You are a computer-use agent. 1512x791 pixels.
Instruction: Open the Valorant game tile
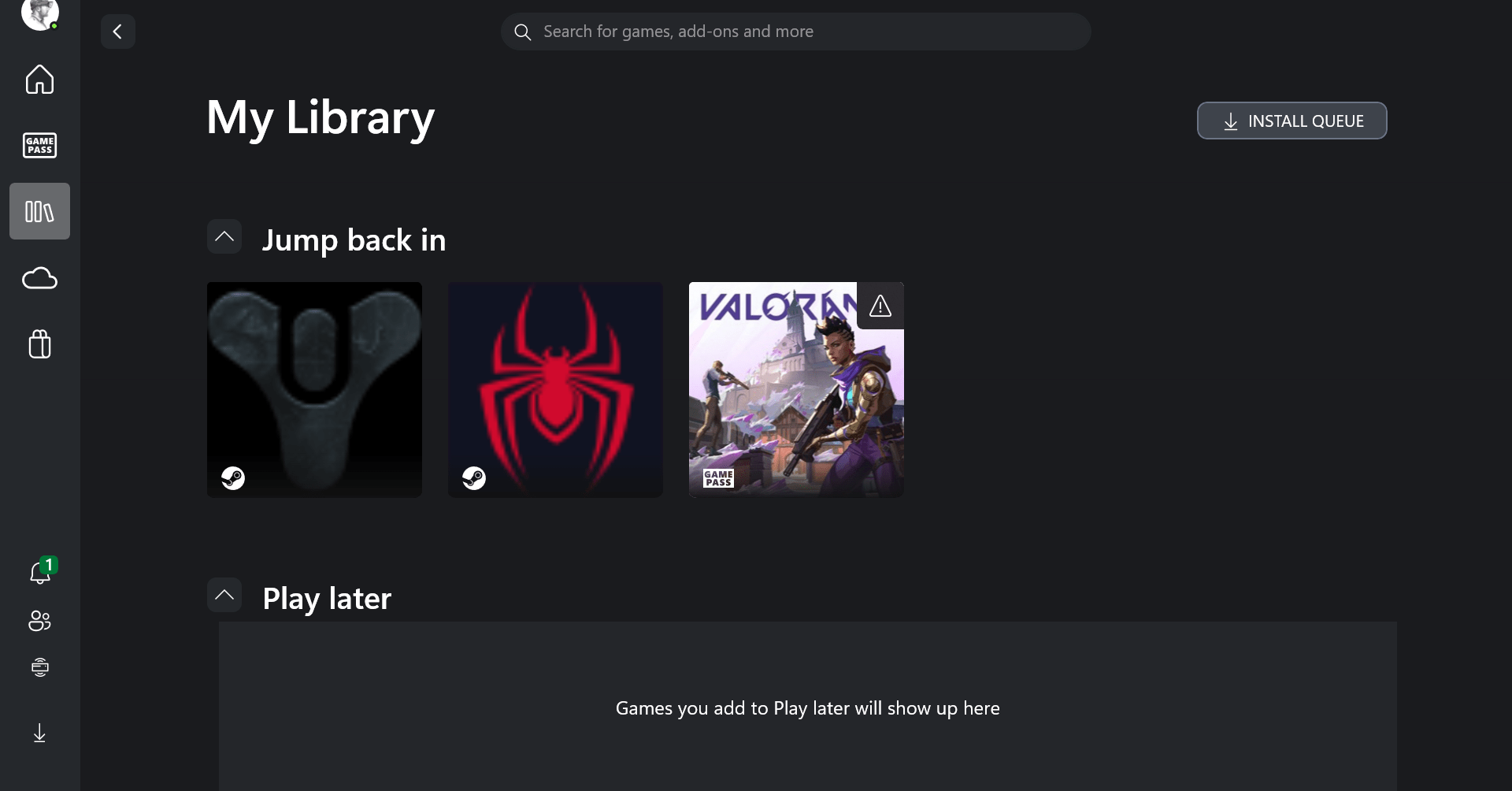[x=796, y=389]
